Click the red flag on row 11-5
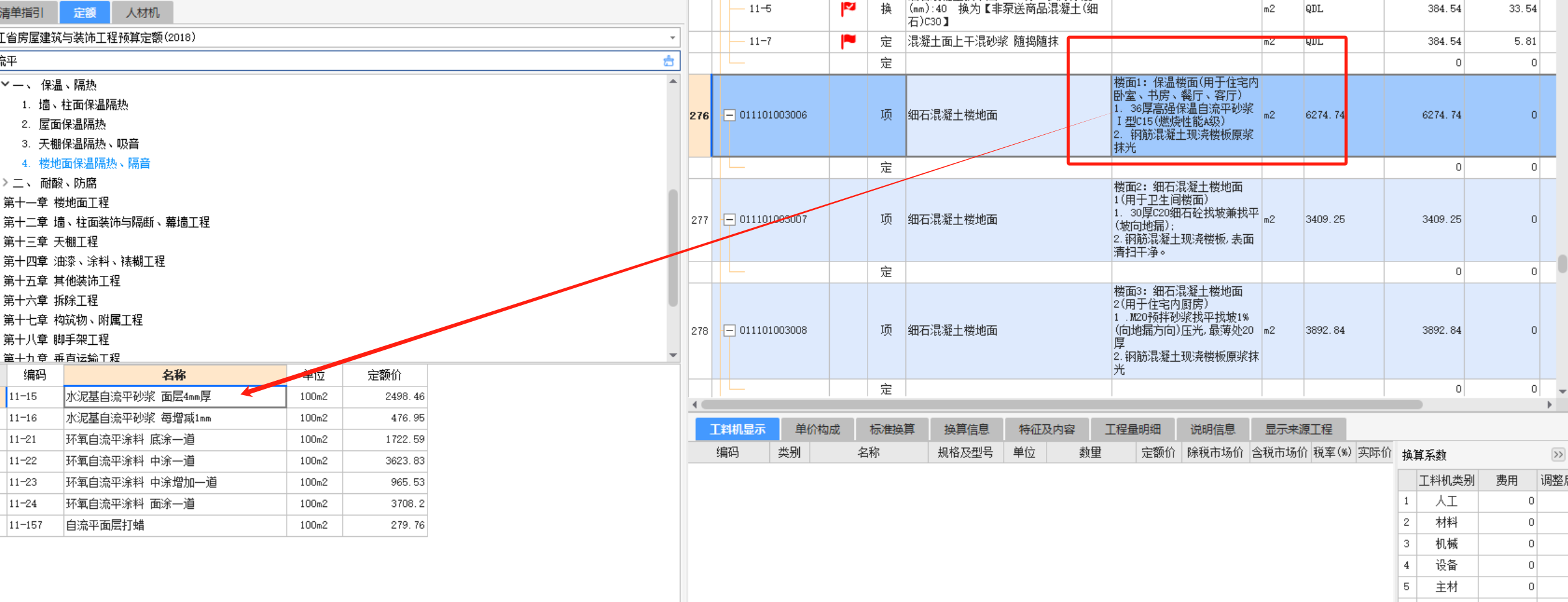Screen dimensions: 1568x602 click(x=848, y=9)
